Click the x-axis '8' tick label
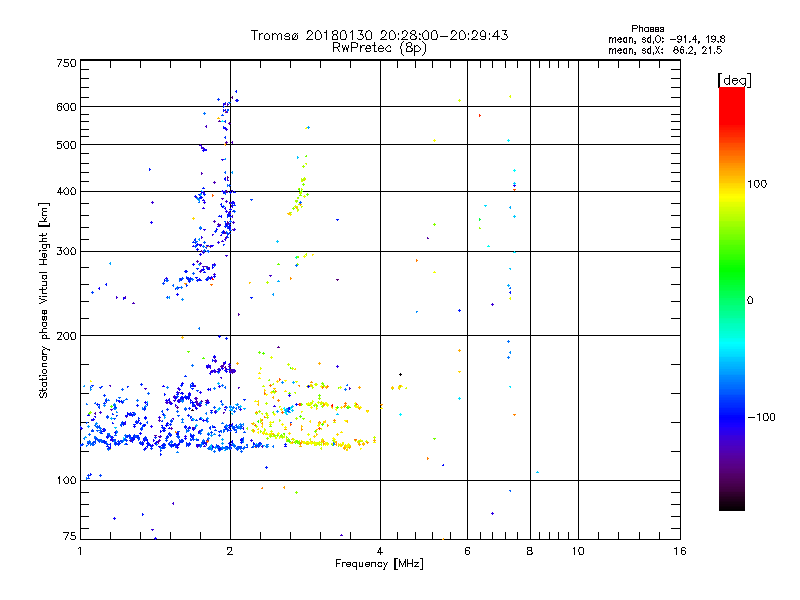The height and width of the screenshot is (600, 800). 530,551
